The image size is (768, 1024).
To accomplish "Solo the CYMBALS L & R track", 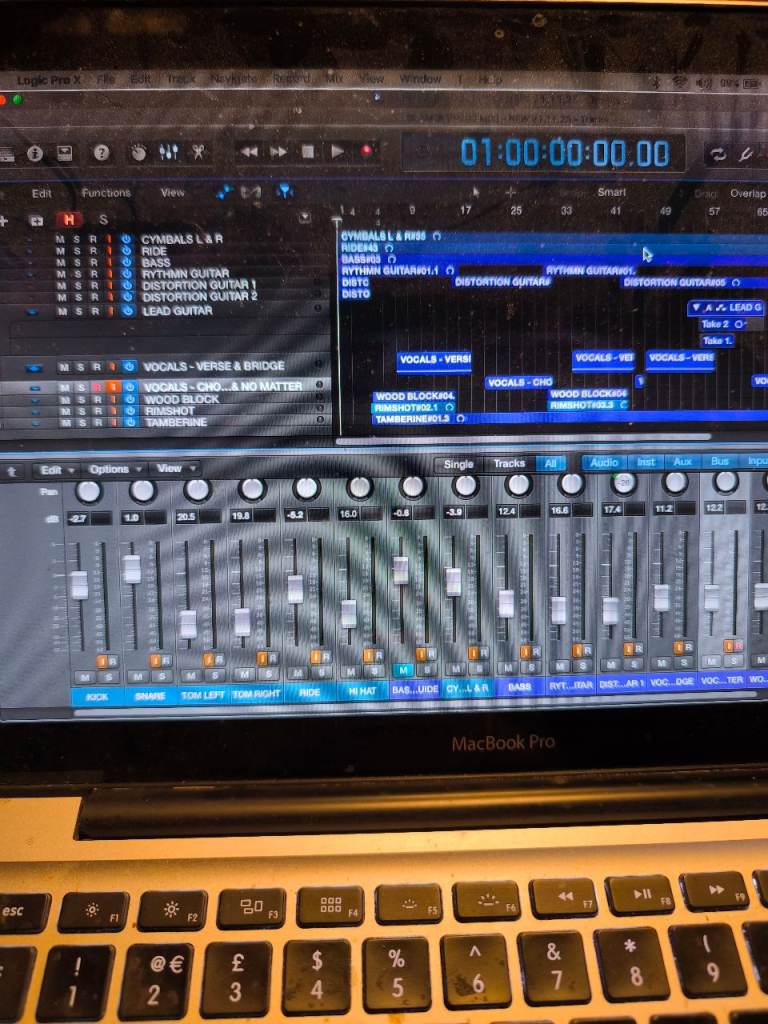I will [78, 240].
